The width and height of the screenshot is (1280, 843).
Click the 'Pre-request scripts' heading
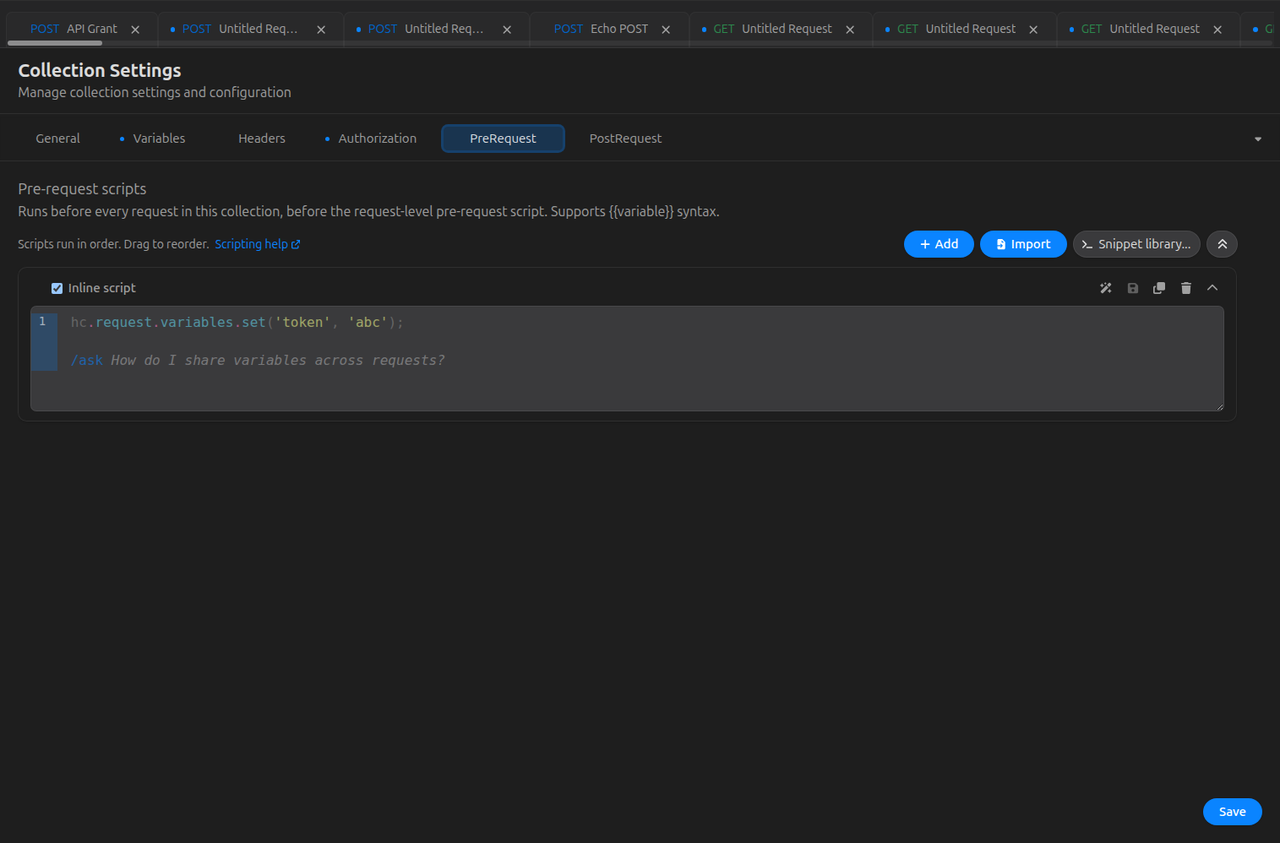[82, 188]
